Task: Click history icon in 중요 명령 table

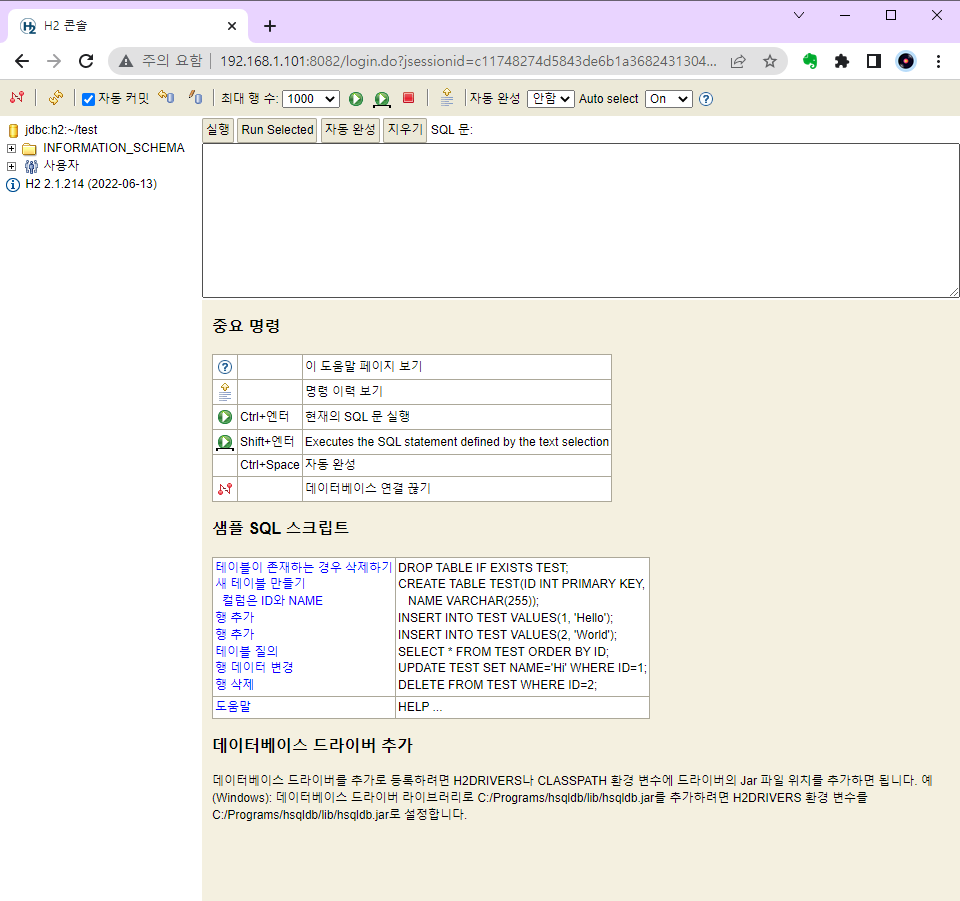Action: coord(225,392)
